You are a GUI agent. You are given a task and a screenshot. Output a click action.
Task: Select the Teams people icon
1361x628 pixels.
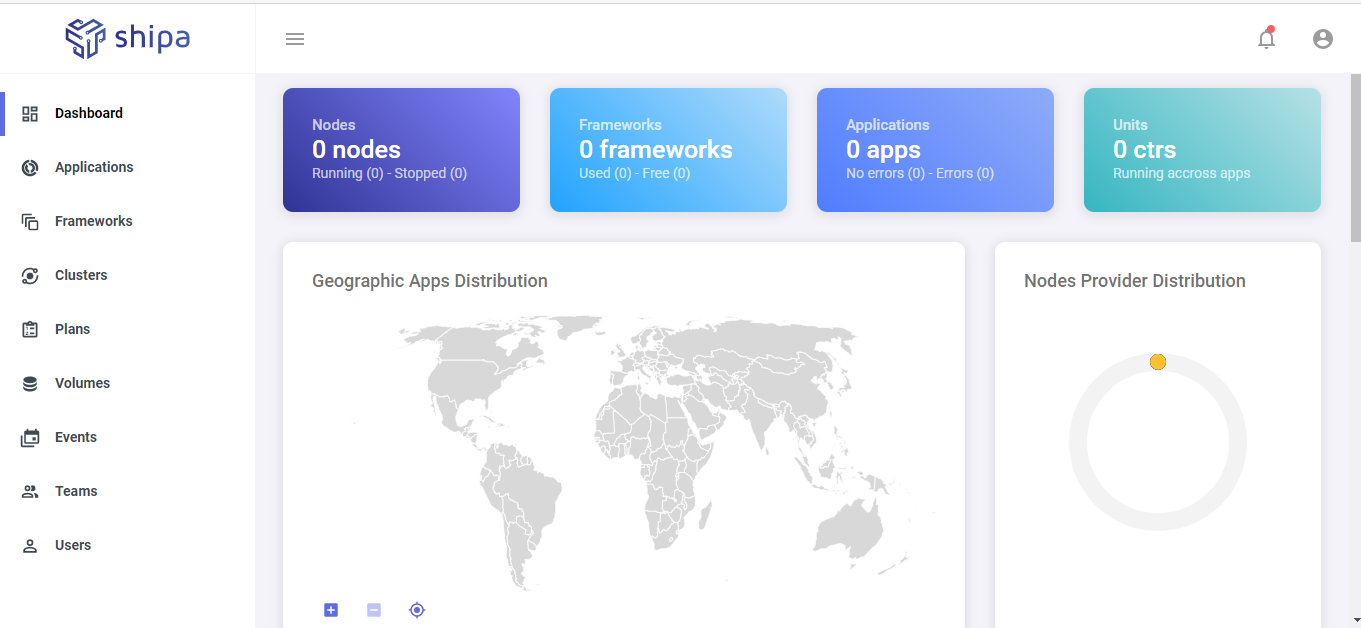30,491
